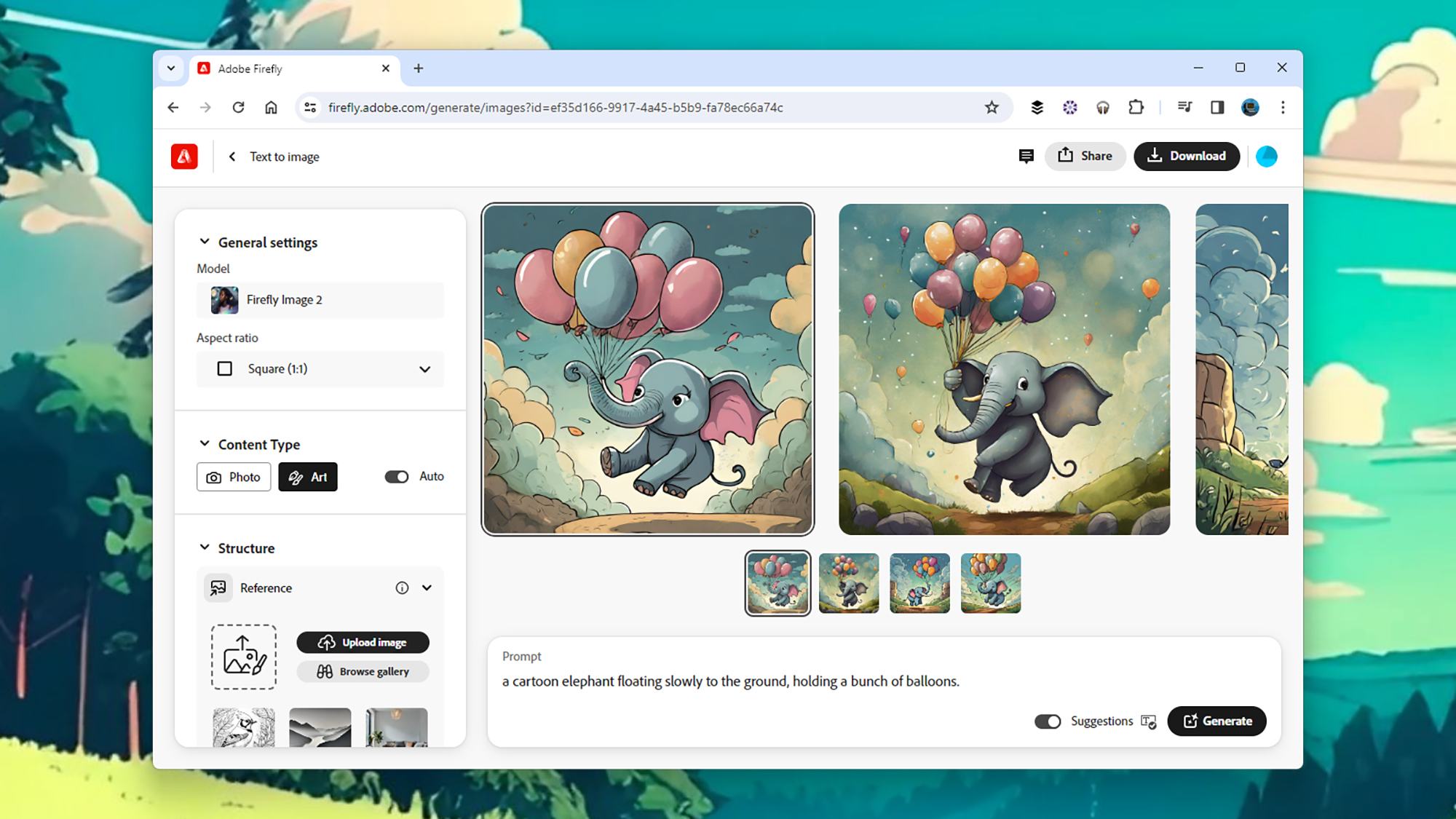
Task: Click the Reference structure icon
Action: click(x=218, y=587)
